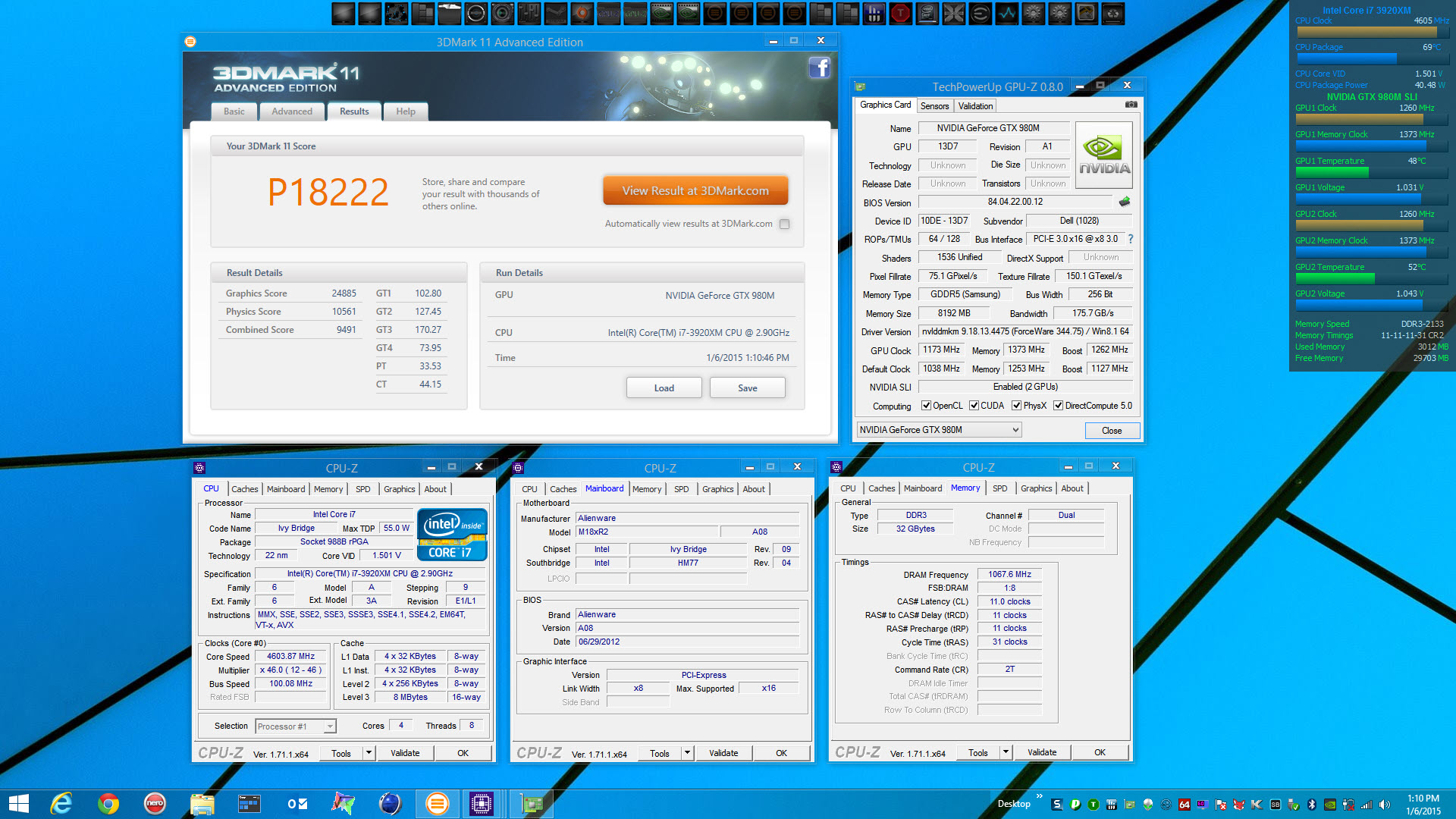Launch Origin from the top dock
Viewport: 1456px width, 819px height.
[x=582, y=13]
